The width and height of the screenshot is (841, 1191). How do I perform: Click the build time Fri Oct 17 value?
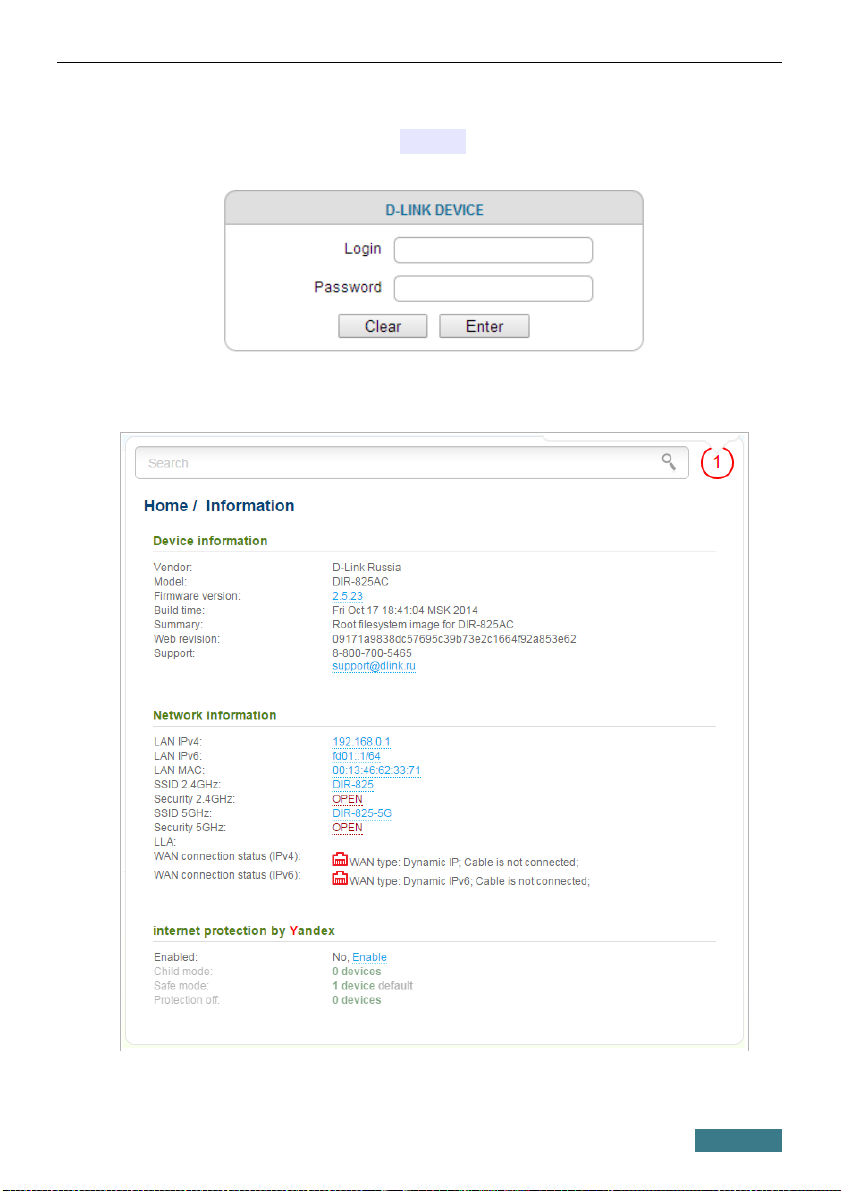coord(405,611)
